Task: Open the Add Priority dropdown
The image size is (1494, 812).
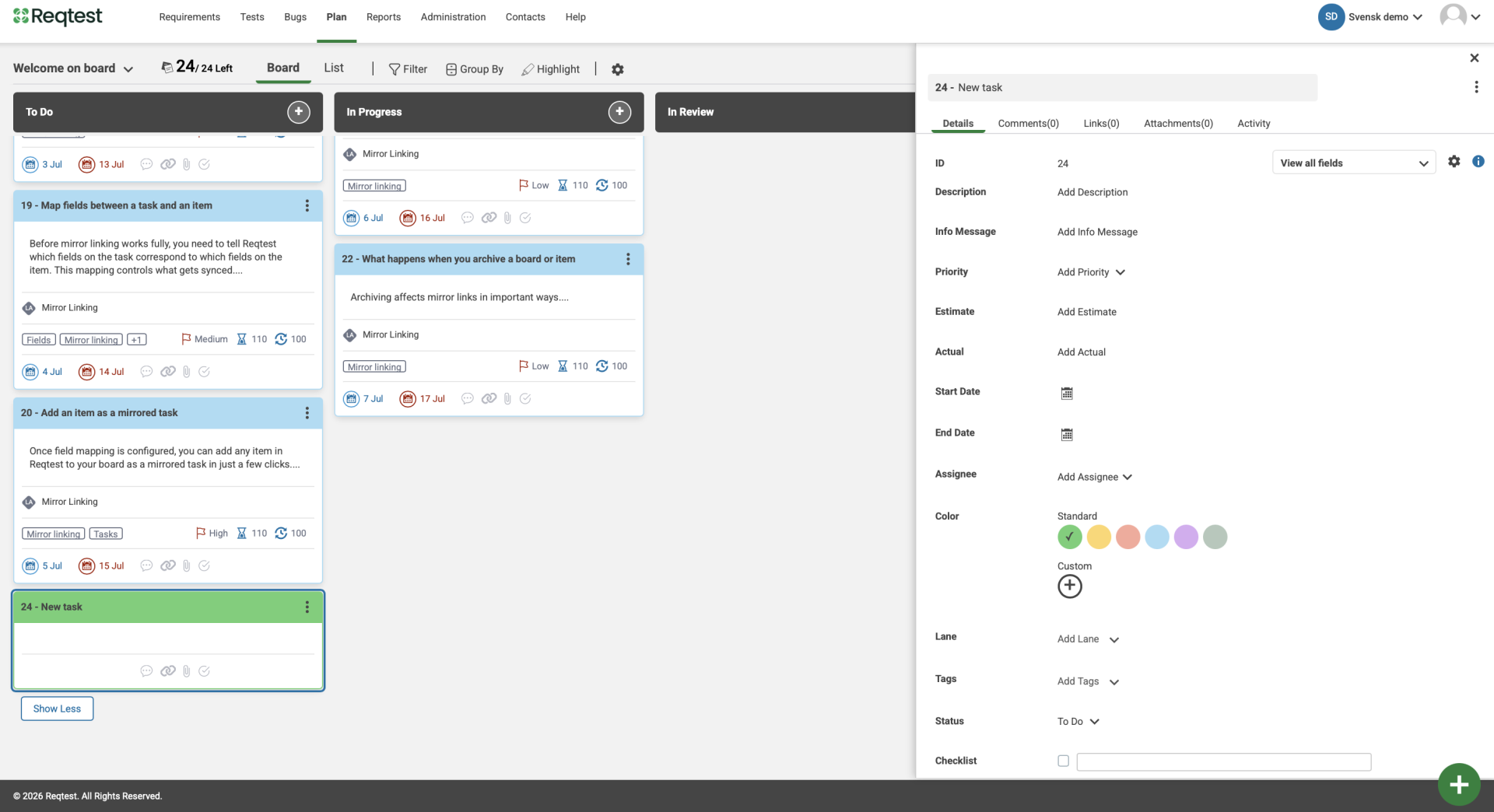Action: coord(1091,272)
